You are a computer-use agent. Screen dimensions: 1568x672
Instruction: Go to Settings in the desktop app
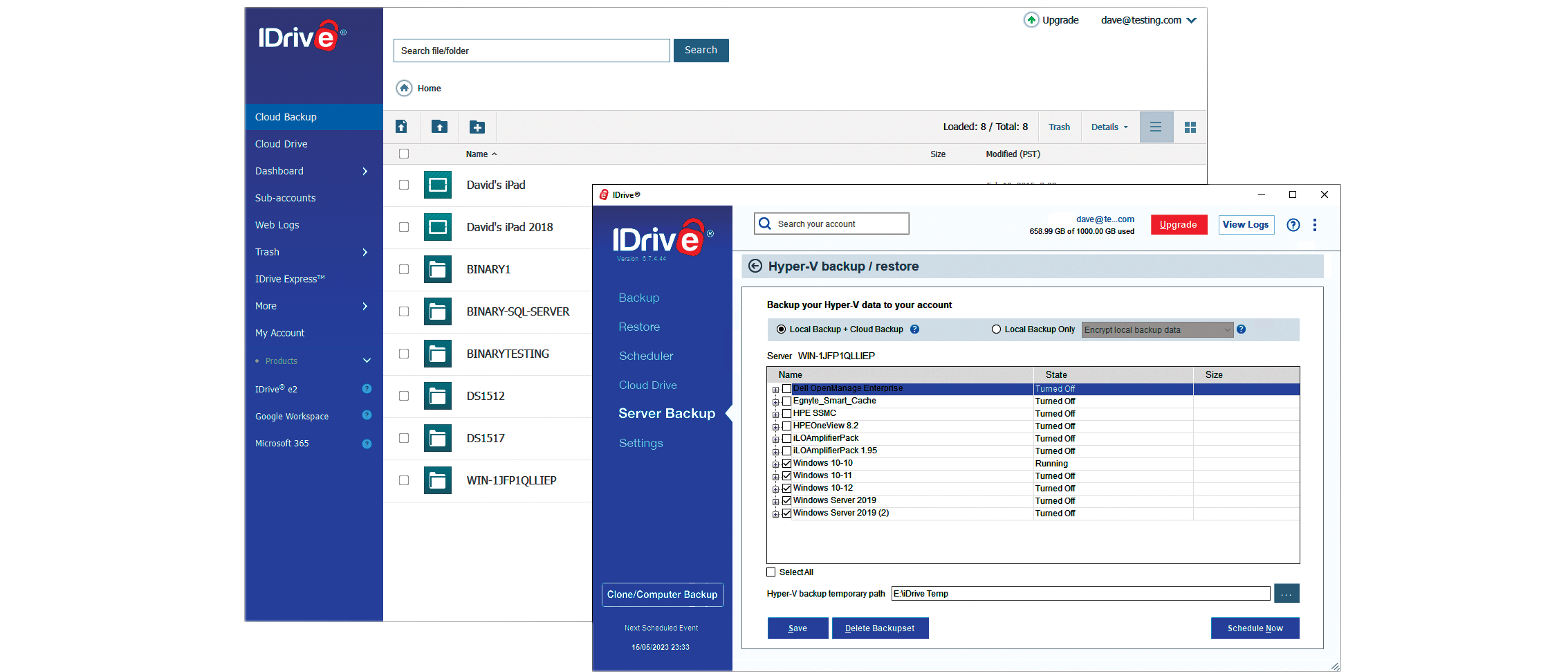click(641, 443)
